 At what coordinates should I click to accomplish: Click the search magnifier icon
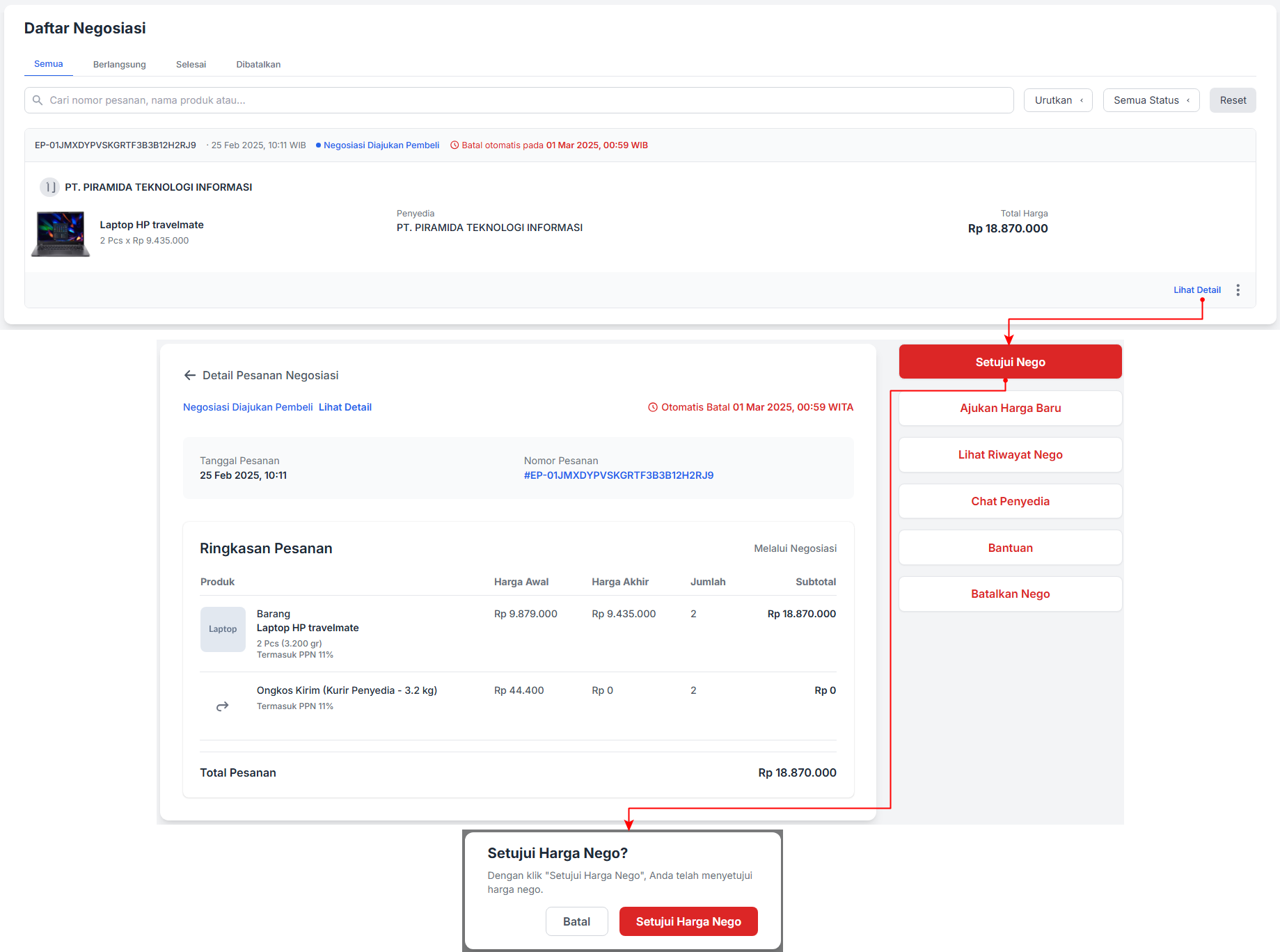click(x=38, y=100)
